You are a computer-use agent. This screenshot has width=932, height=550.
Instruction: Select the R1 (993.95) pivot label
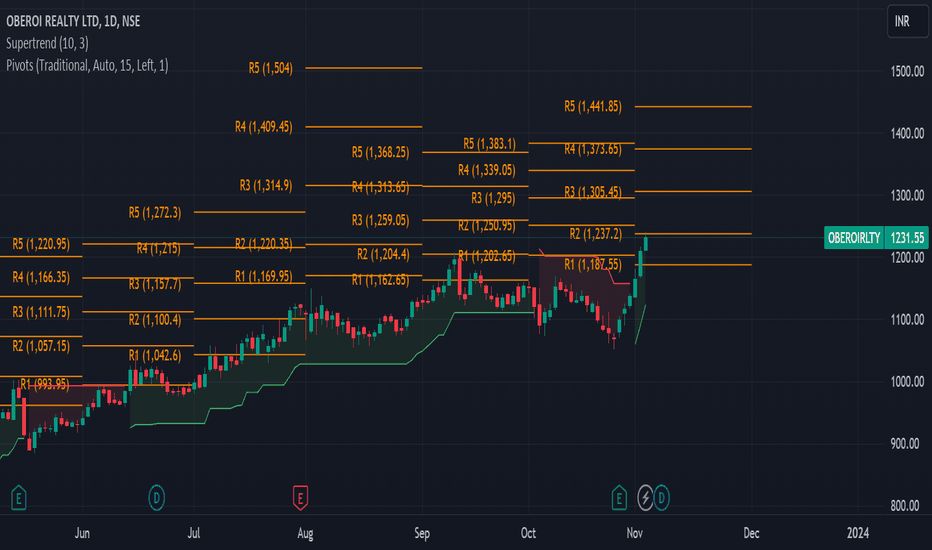pyautogui.click(x=45, y=384)
